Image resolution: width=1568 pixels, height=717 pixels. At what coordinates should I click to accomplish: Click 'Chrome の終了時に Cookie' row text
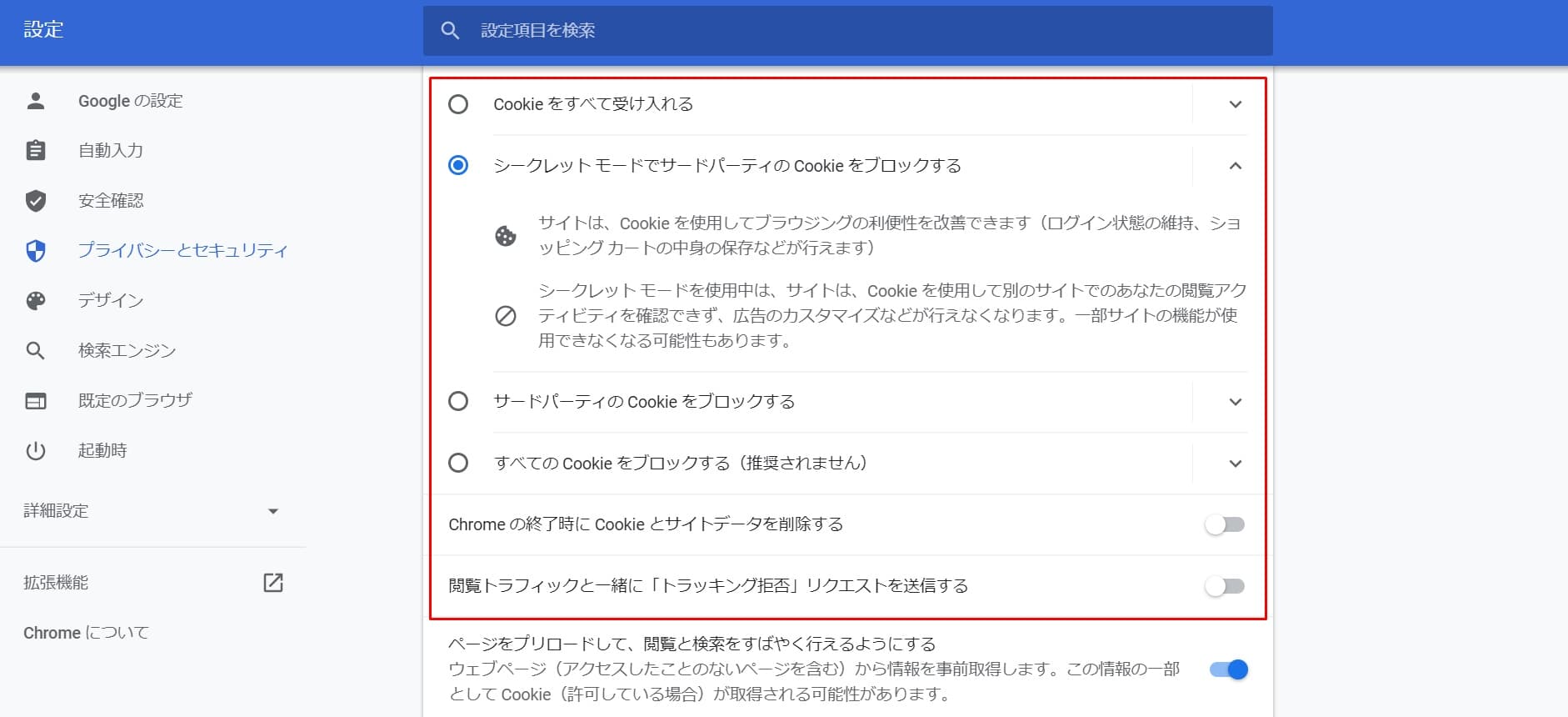point(646,524)
